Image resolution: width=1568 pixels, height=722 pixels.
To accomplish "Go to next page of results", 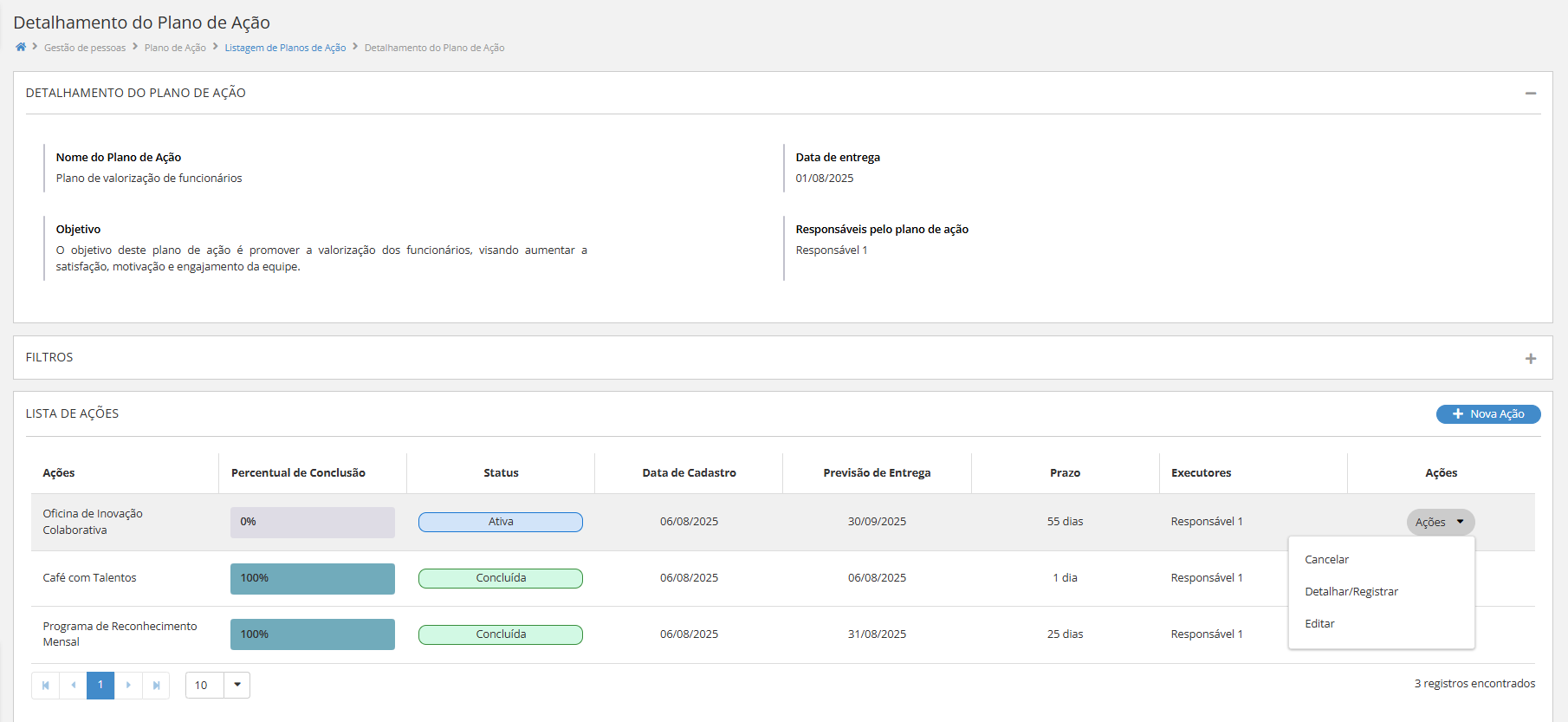I will point(128,686).
